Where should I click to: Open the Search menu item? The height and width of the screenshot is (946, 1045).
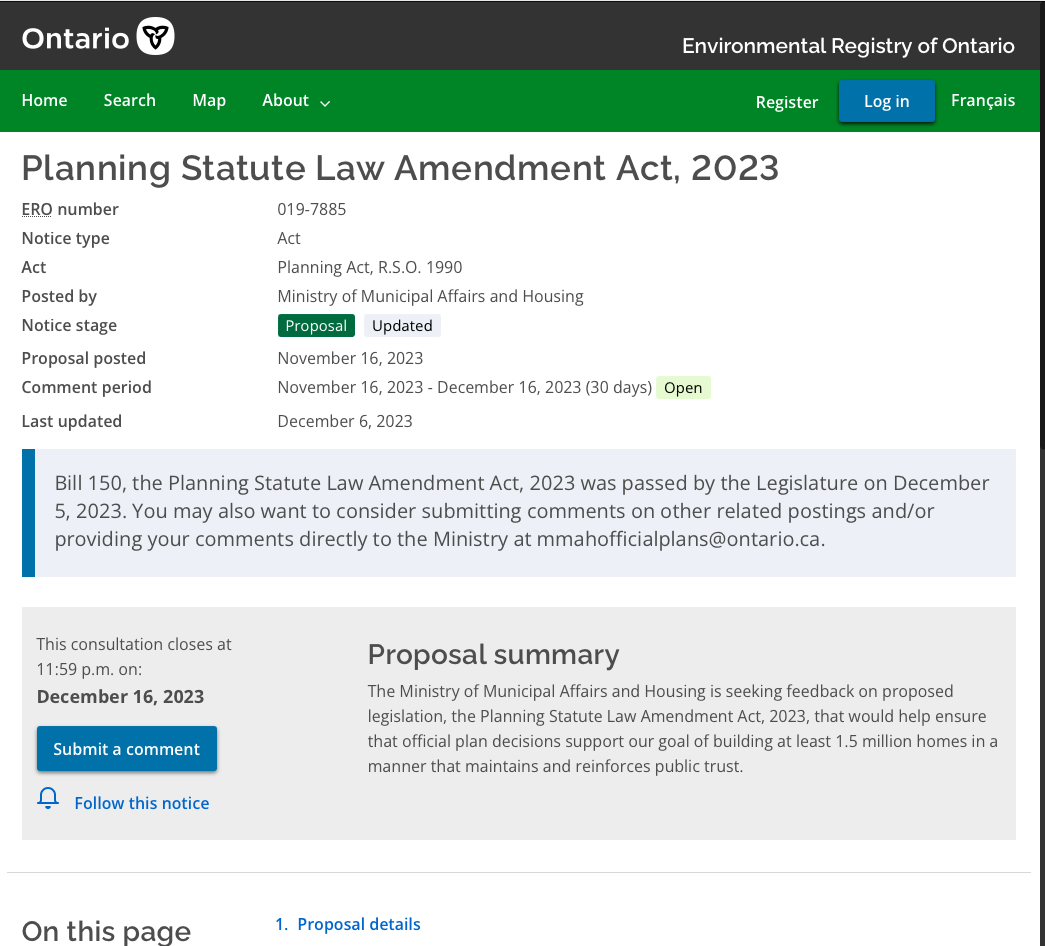click(x=129, y=101)
